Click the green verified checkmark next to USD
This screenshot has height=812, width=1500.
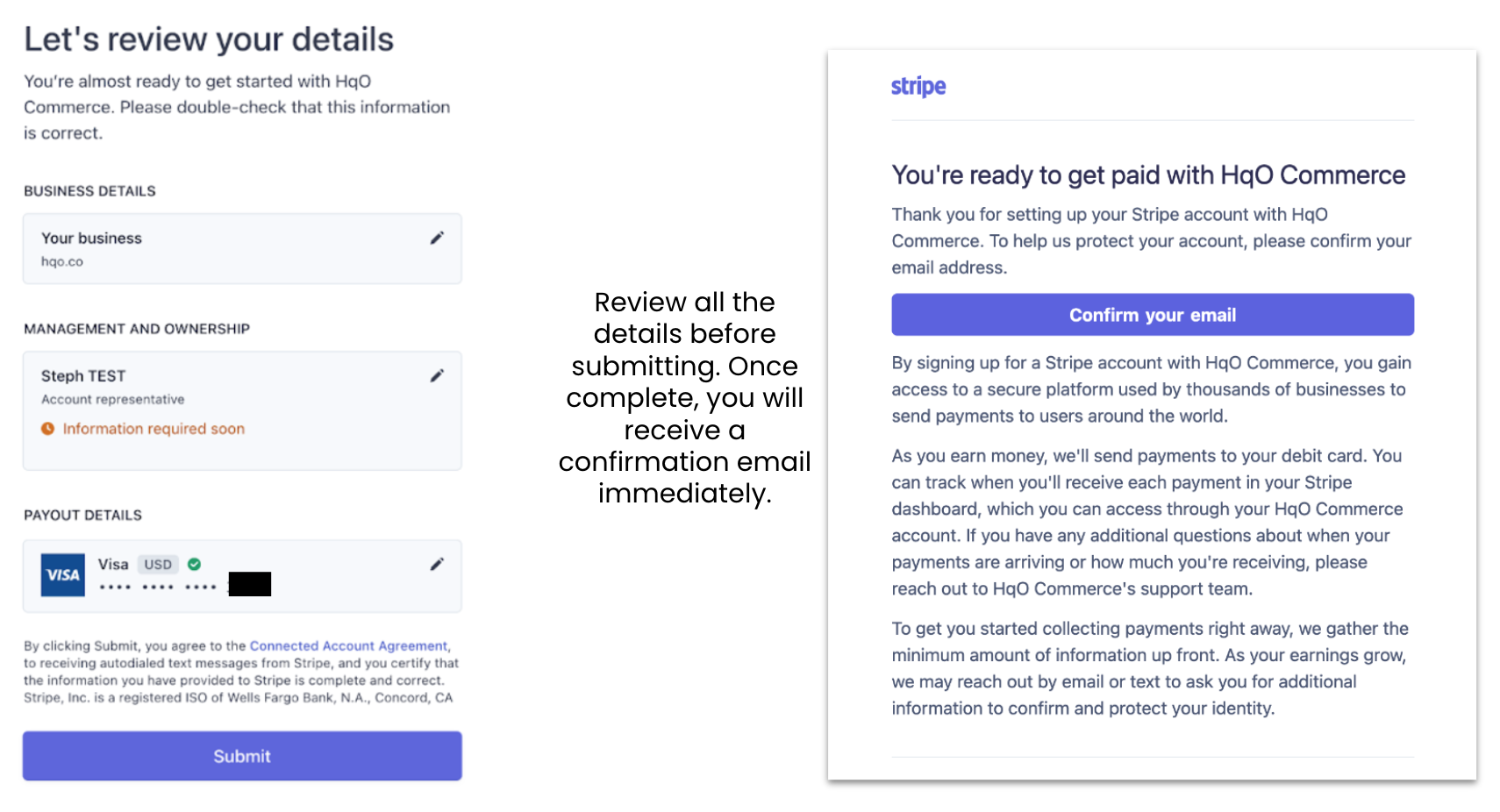coord(195,564)
